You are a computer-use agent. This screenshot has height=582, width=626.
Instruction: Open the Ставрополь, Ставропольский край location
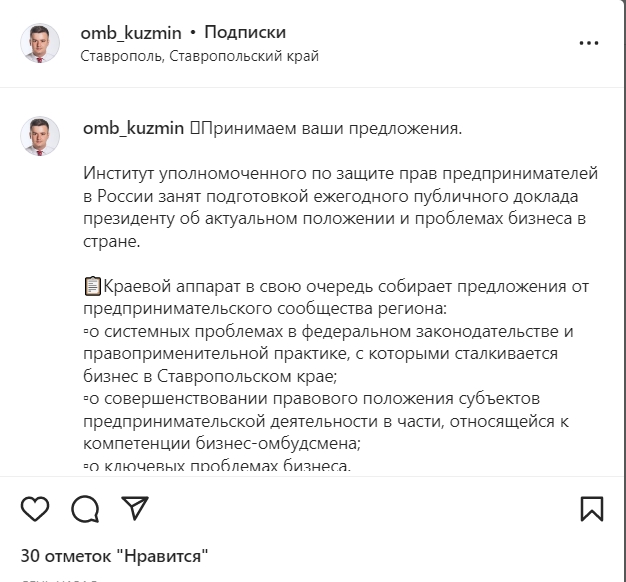pyautogui.click(x=200, y=56)
